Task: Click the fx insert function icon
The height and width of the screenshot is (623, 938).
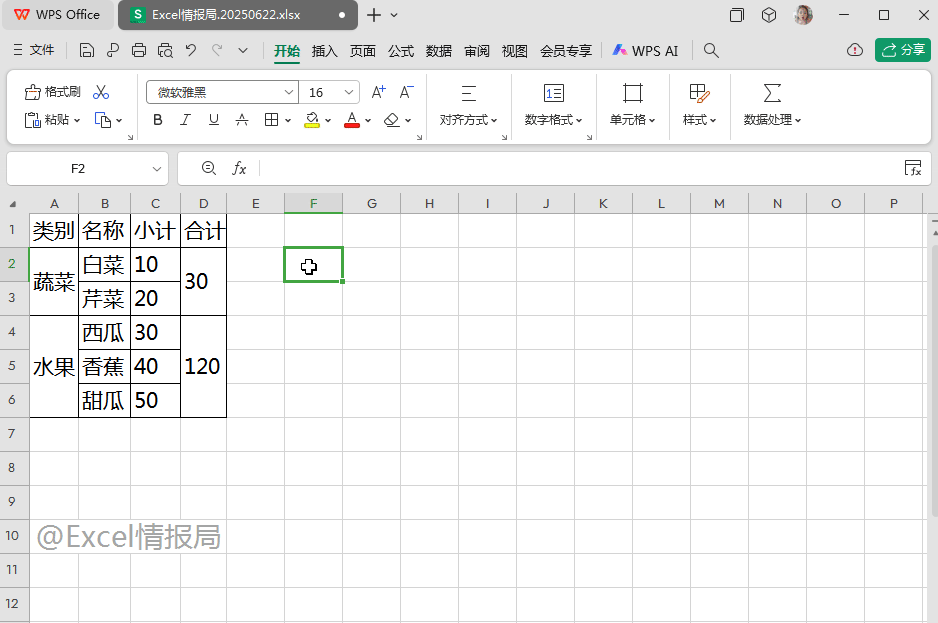Action: point(239,169)
